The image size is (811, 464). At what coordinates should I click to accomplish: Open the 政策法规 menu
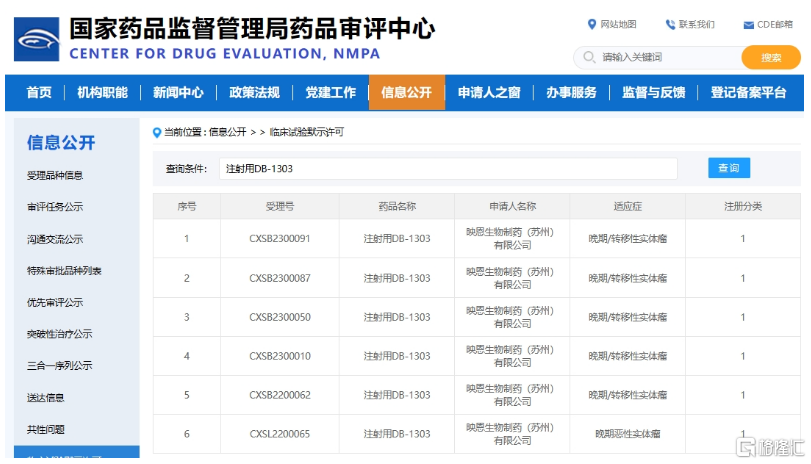pos(254,93)
